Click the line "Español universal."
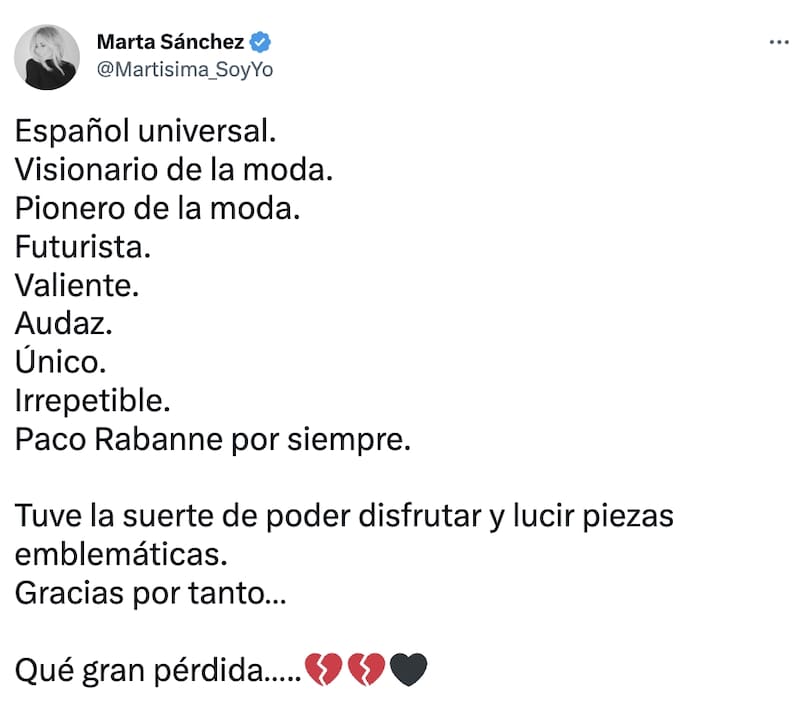 [x=144, y=133]
